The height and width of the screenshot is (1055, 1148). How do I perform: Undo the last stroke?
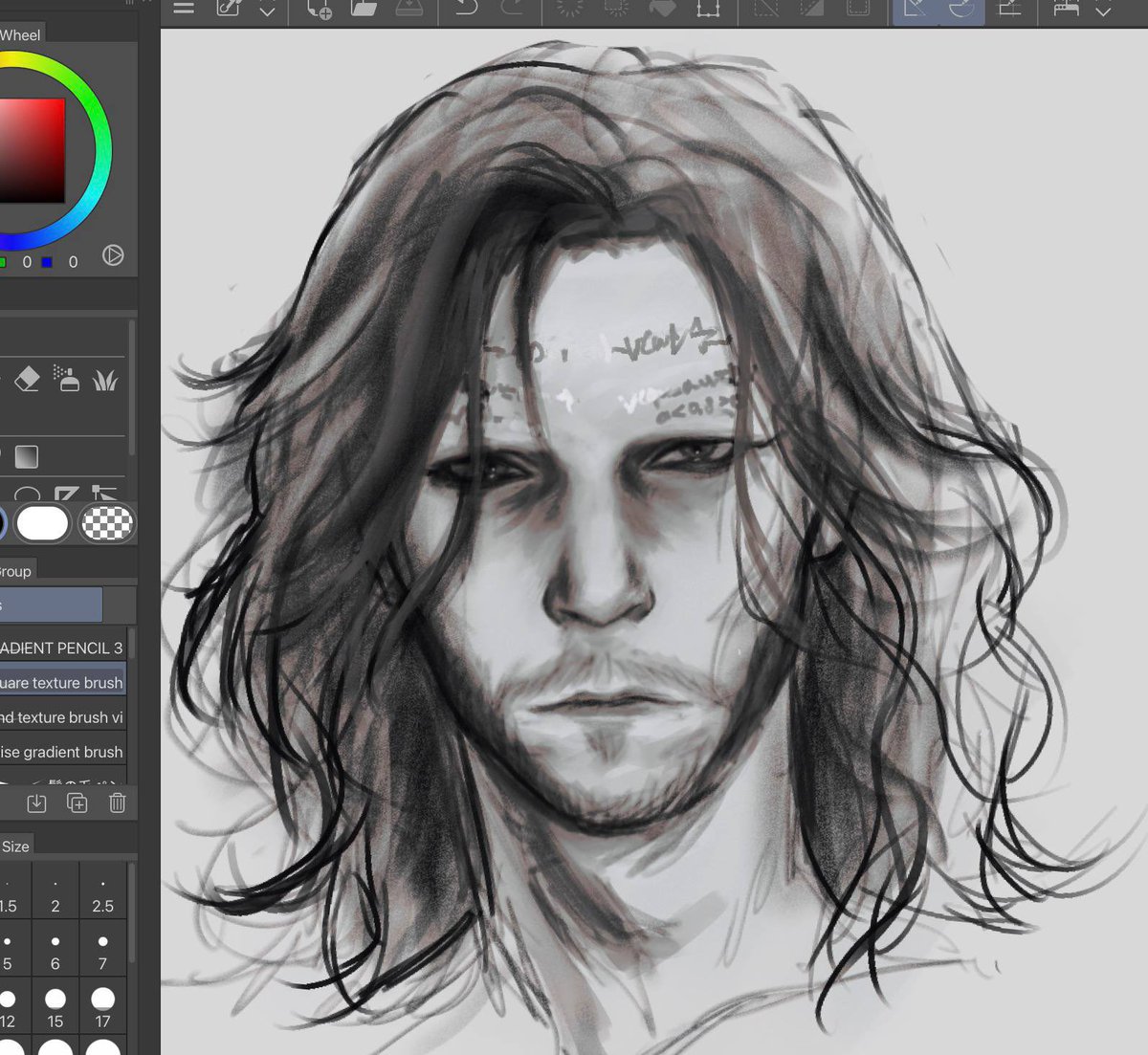pyautogui.click(x=466, y=10)
